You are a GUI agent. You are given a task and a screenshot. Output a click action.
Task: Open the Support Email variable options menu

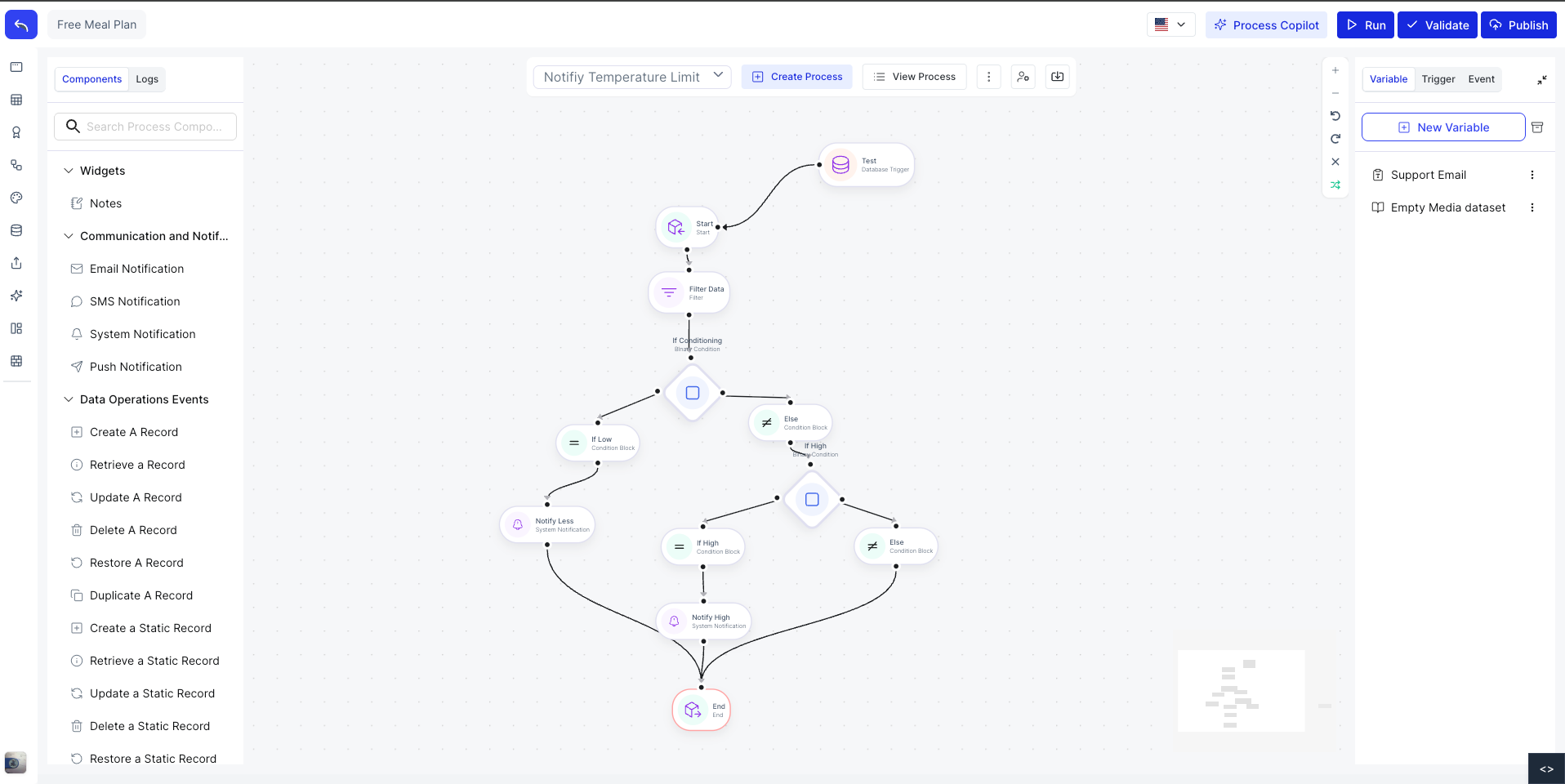(x=1532, y=175)
